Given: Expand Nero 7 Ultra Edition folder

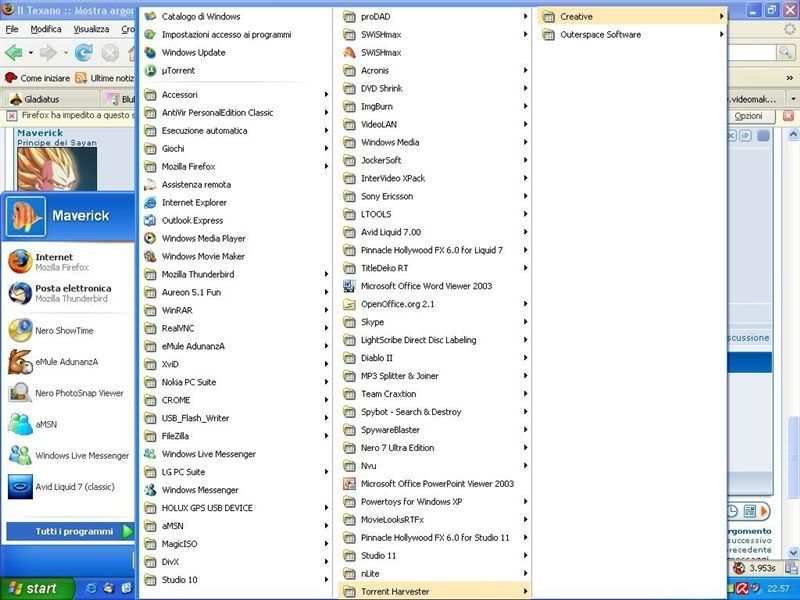Looking at the screenshot, I should (435, 448).
